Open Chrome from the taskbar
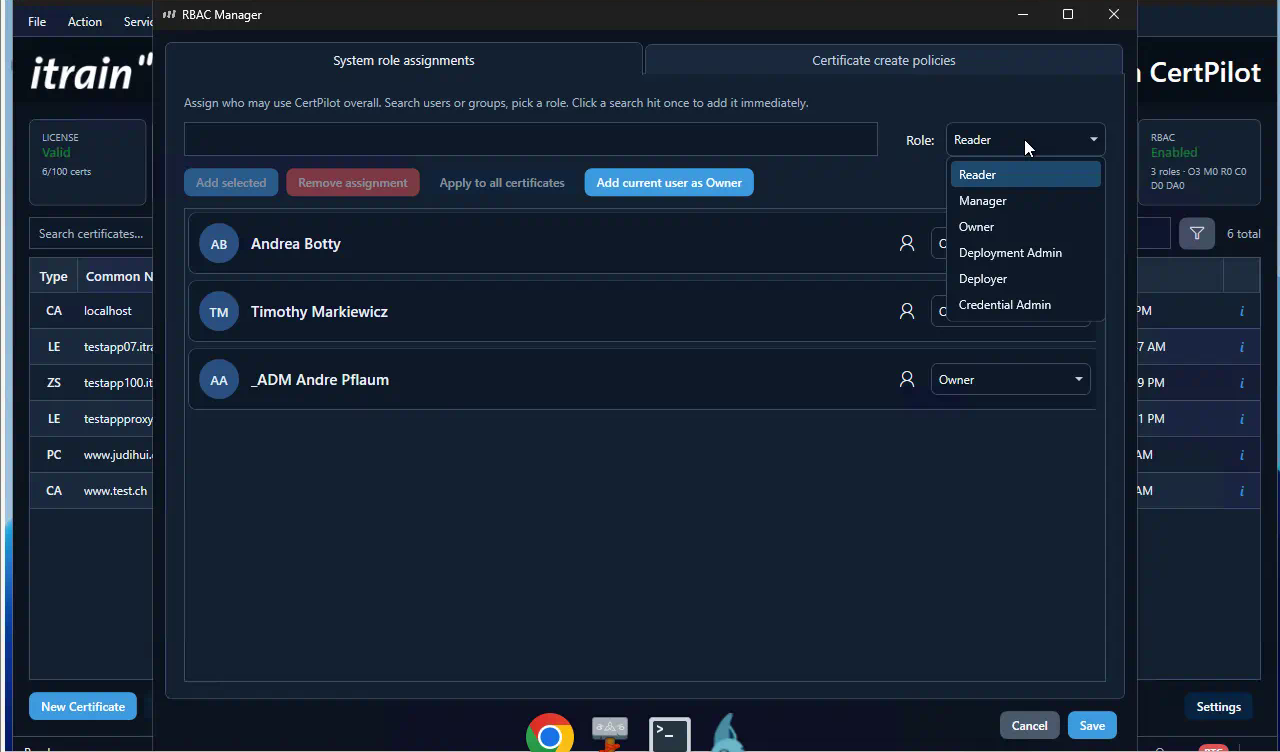This screenshot has height=752, width=1280. point(549,735)
